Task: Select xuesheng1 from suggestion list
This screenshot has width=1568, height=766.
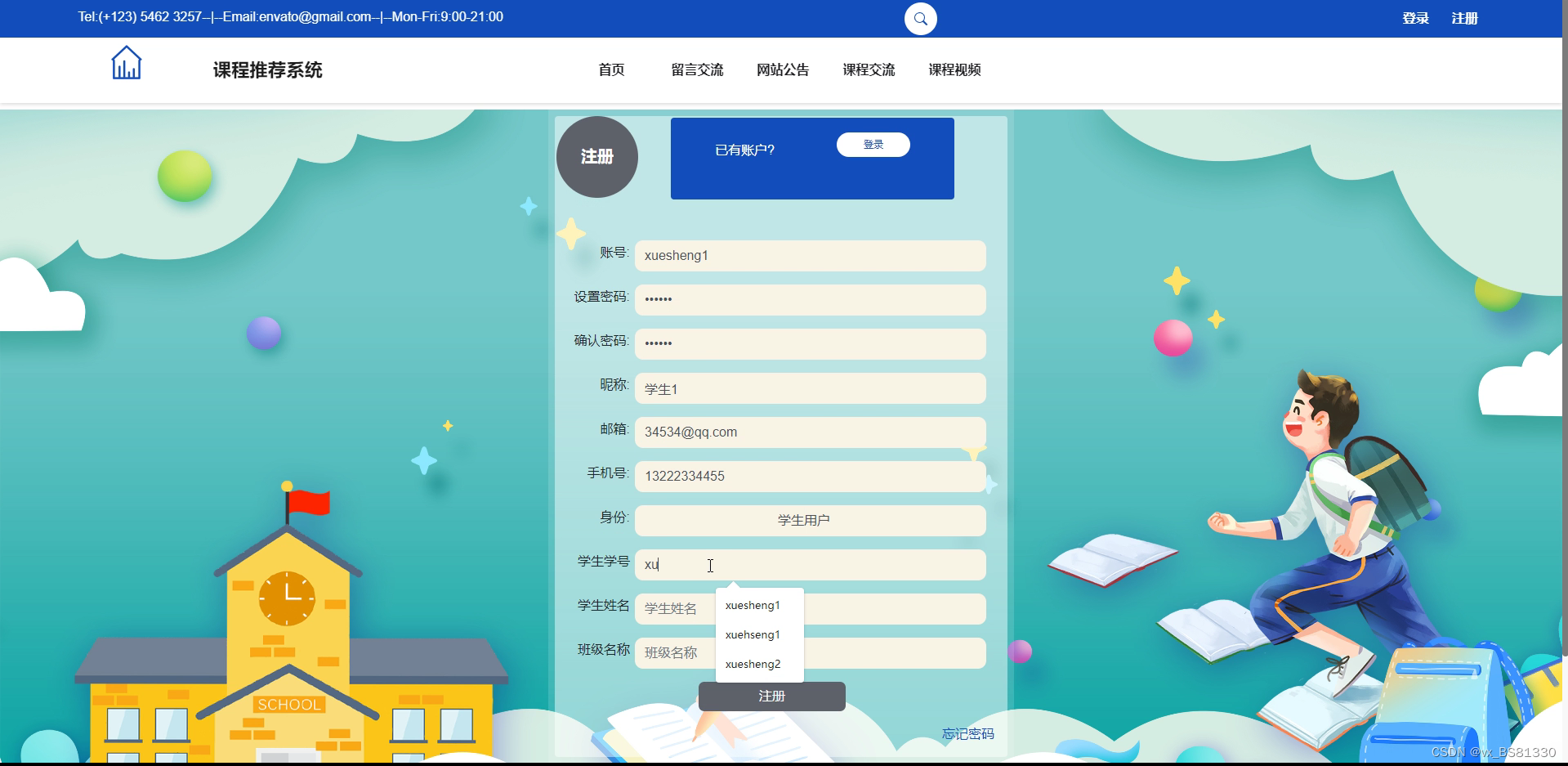Action: (x=760, y=606)
